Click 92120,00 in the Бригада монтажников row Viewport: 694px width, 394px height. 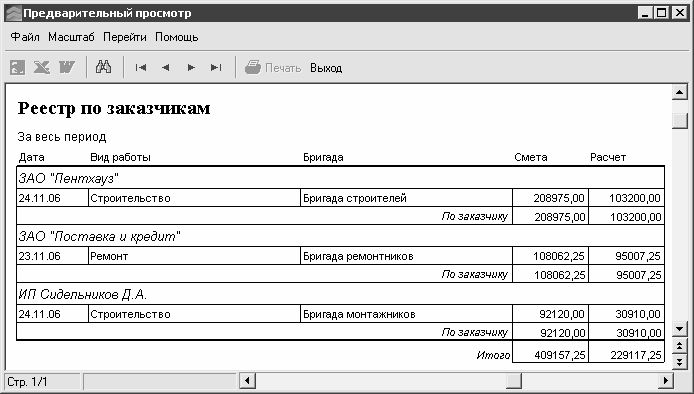point(551,314)
